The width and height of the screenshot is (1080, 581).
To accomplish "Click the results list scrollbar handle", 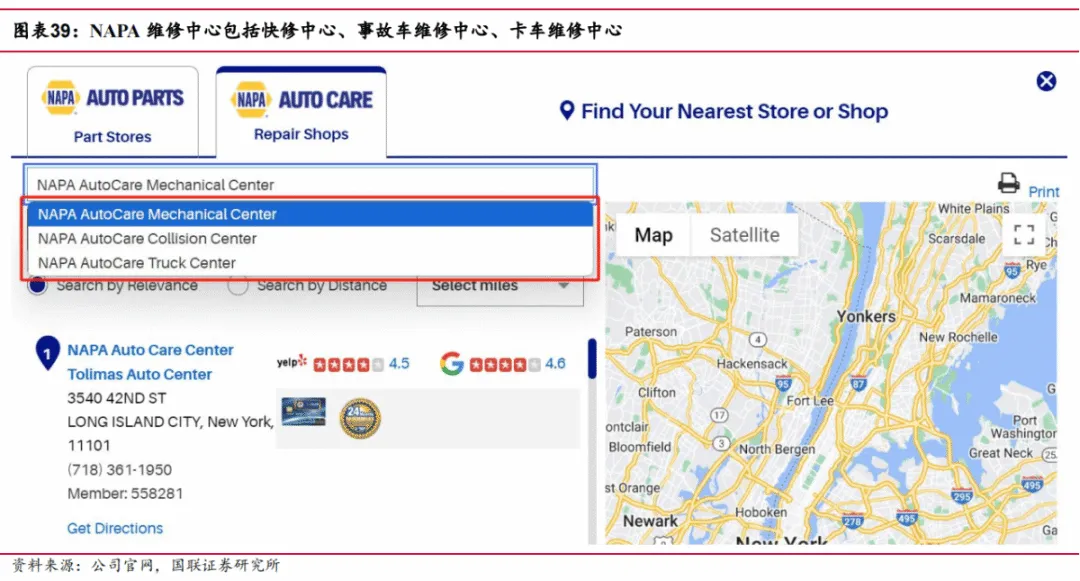I will pos(592,358).
